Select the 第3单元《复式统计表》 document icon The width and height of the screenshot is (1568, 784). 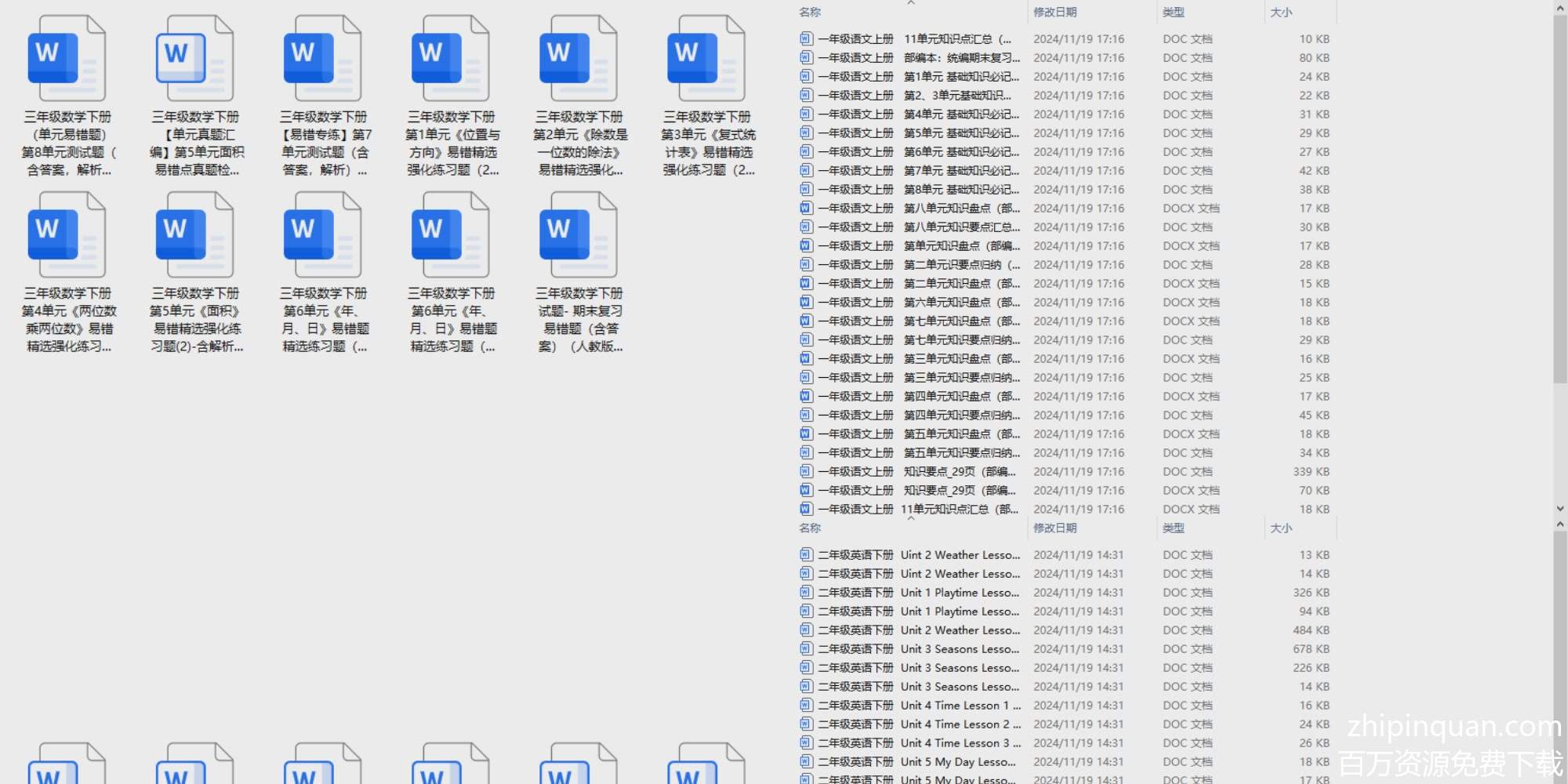coord(706,59)
